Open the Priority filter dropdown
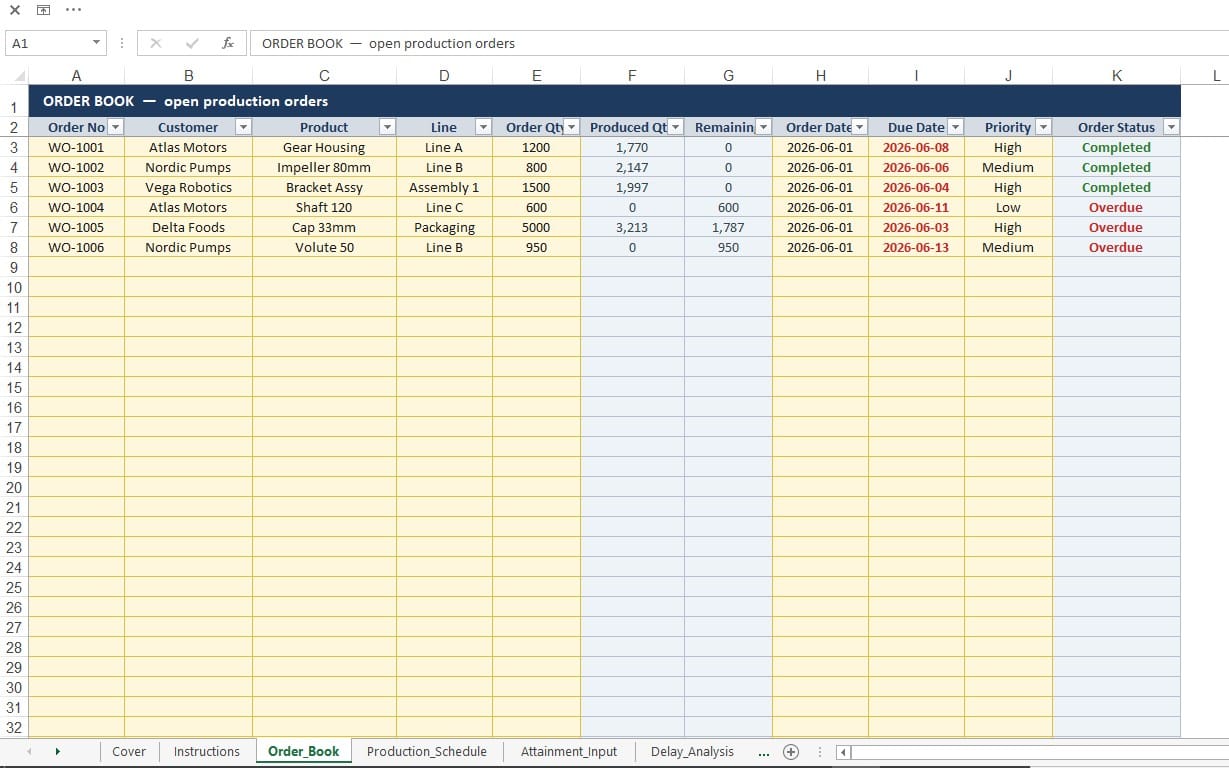The height and width of the screenshot is (768, 1229). pyautogui.click(x=1043, y=127)
